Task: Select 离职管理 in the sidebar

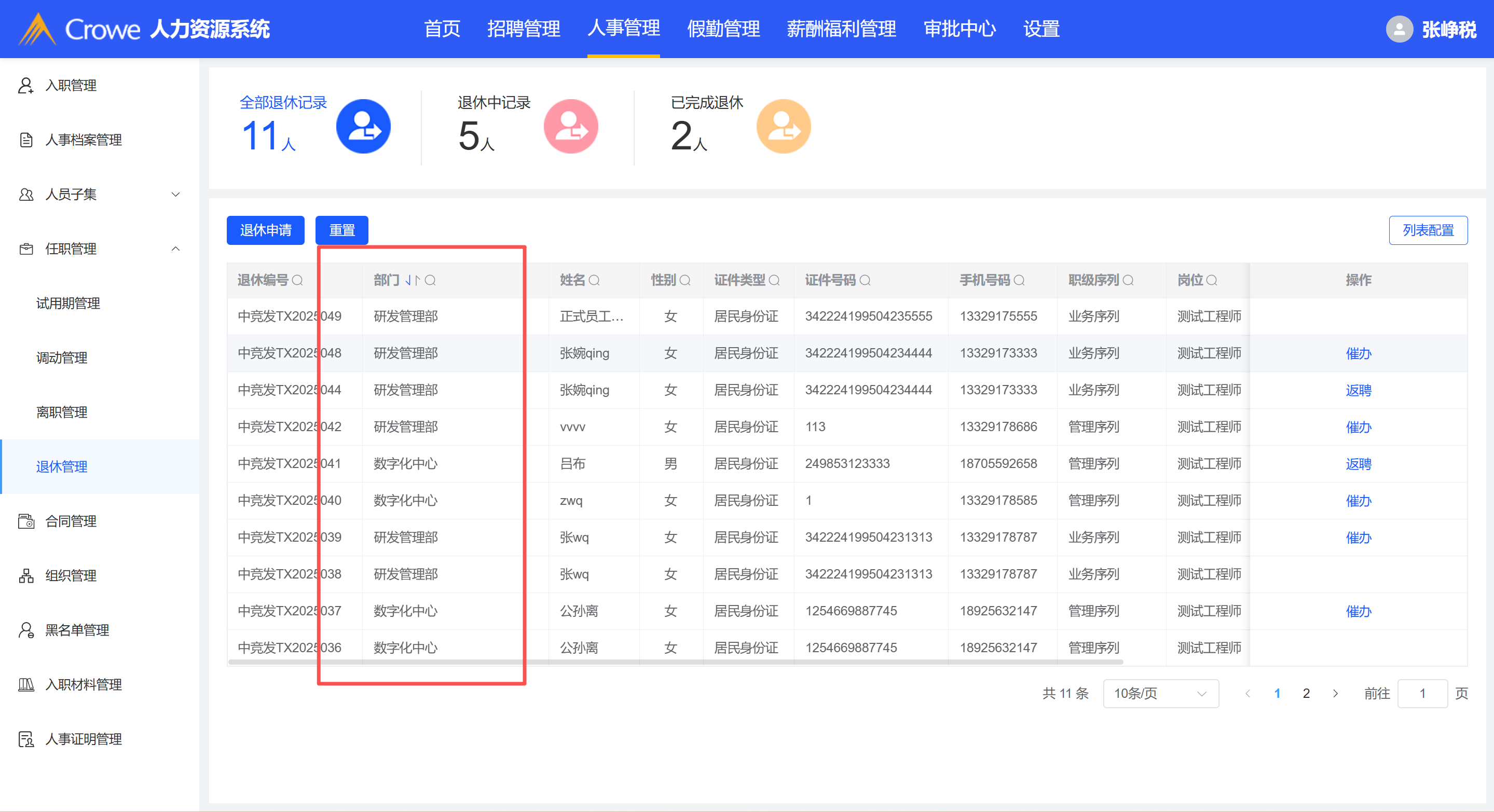Action: (62, 412)
